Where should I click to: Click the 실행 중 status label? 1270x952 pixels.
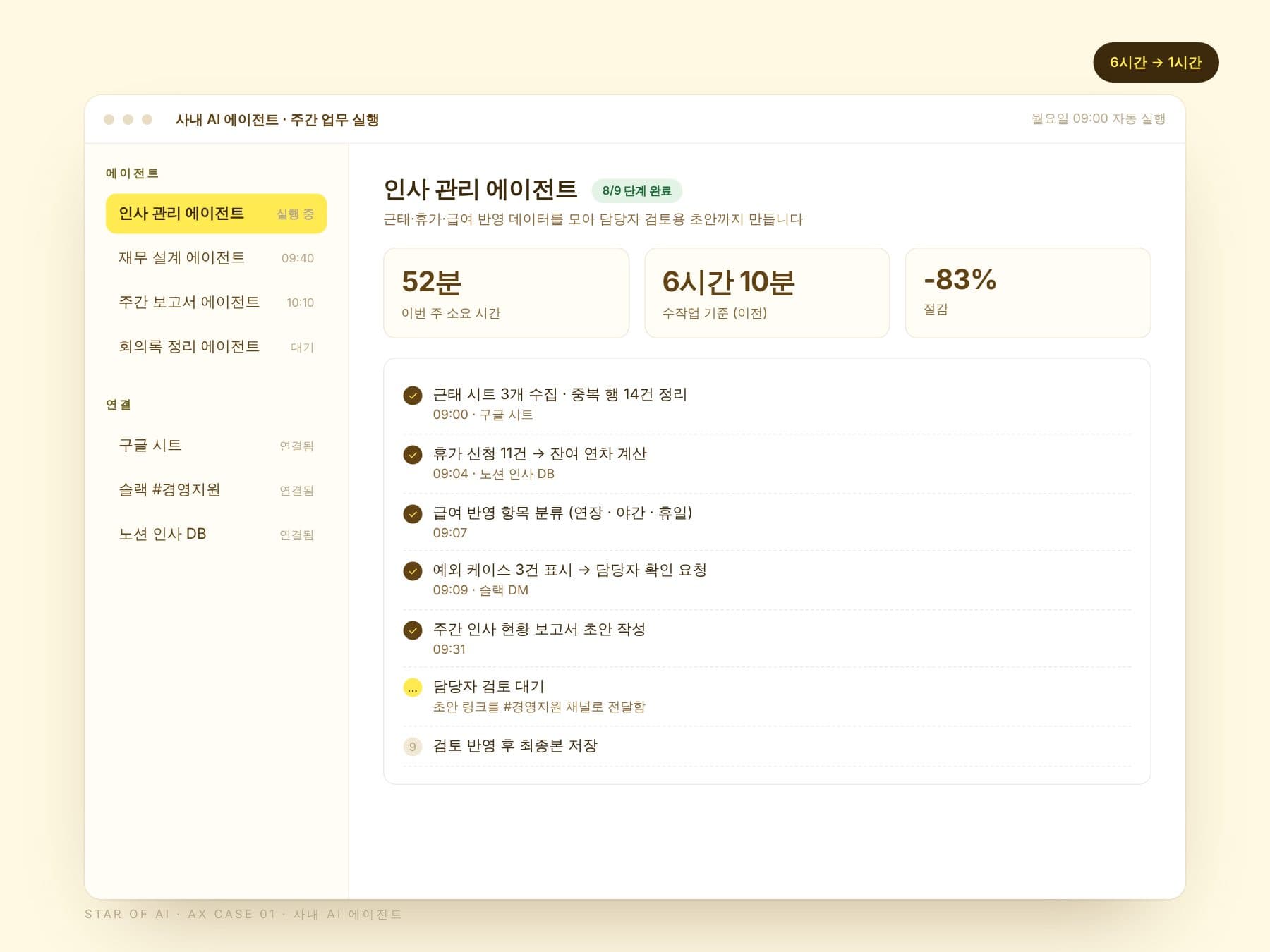click(295, 214)
